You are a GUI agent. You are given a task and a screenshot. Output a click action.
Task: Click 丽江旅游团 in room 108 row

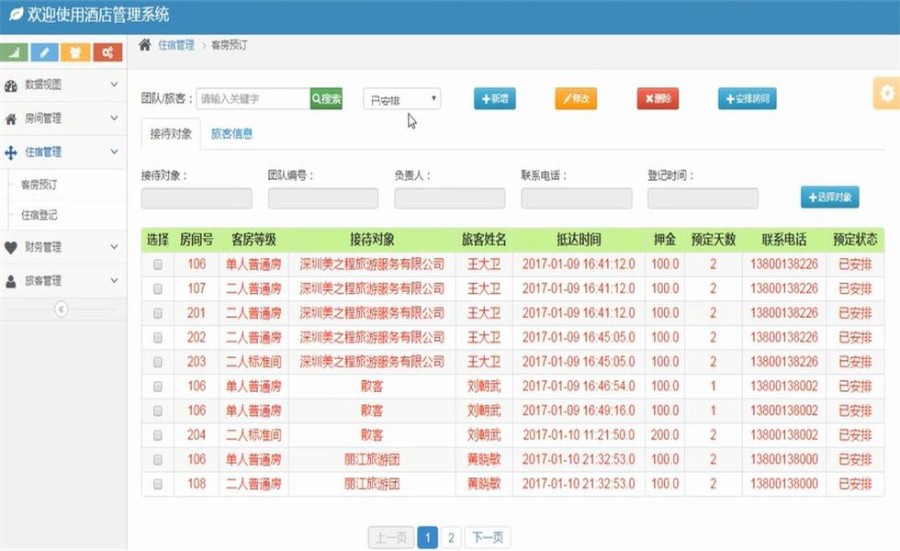[372, 484]
